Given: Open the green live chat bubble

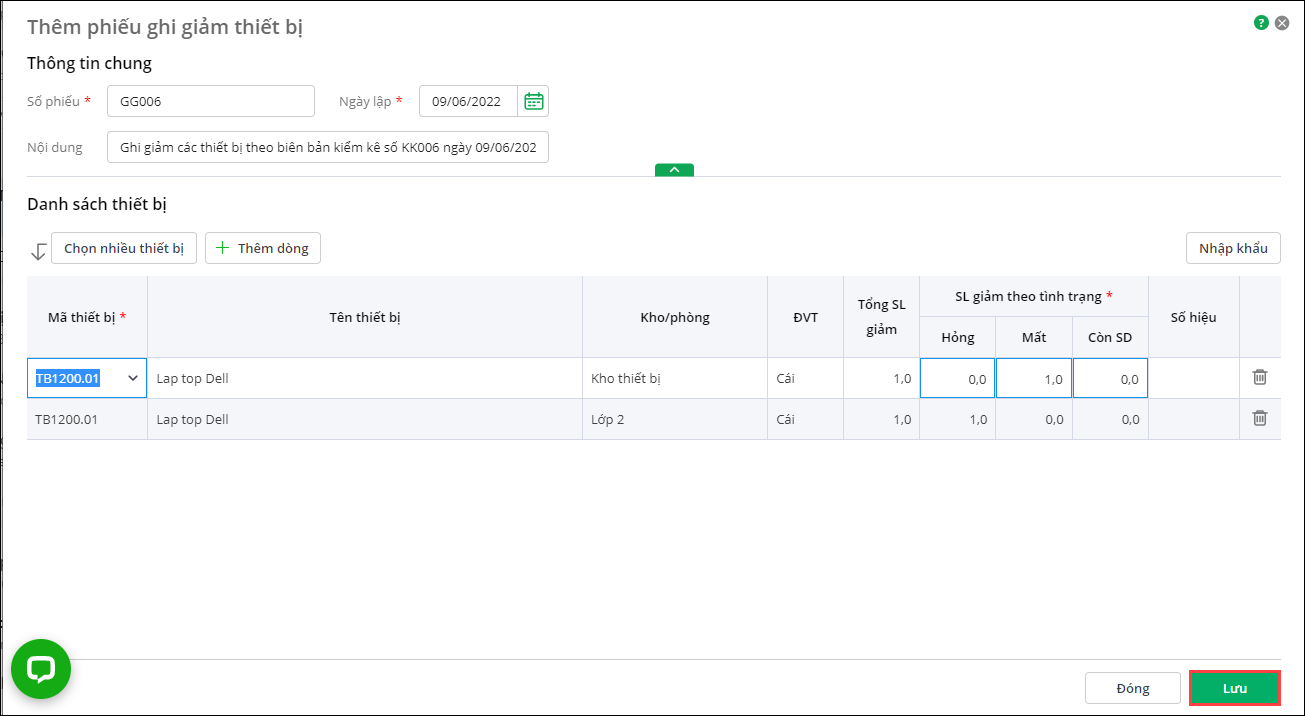Looking at the screenshot, I should click(41, 669).
